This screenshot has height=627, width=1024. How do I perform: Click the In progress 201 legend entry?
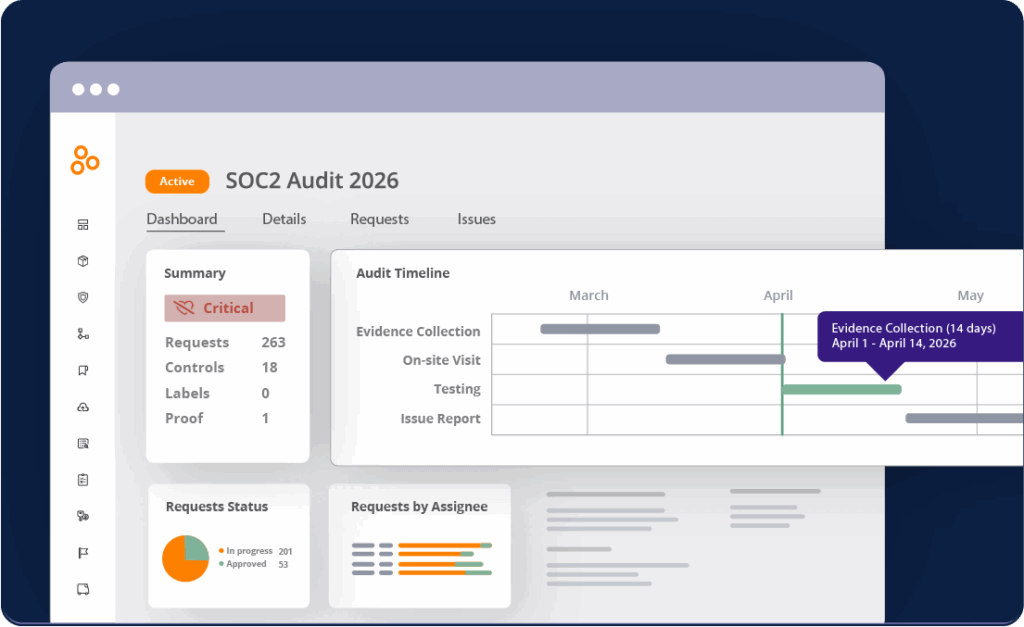256,551
